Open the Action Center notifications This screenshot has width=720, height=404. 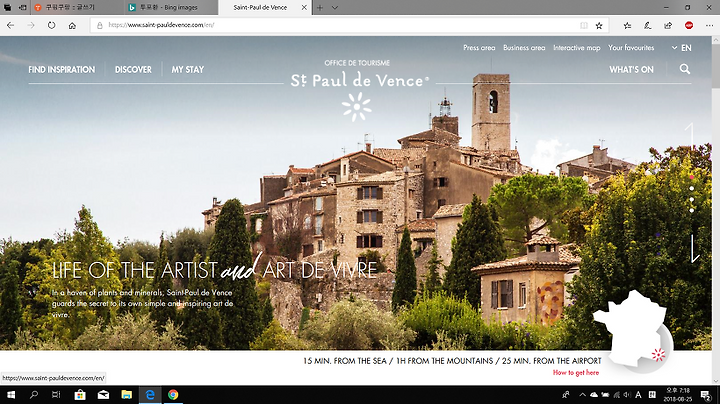pyautogui.click(x=706, y=395)
